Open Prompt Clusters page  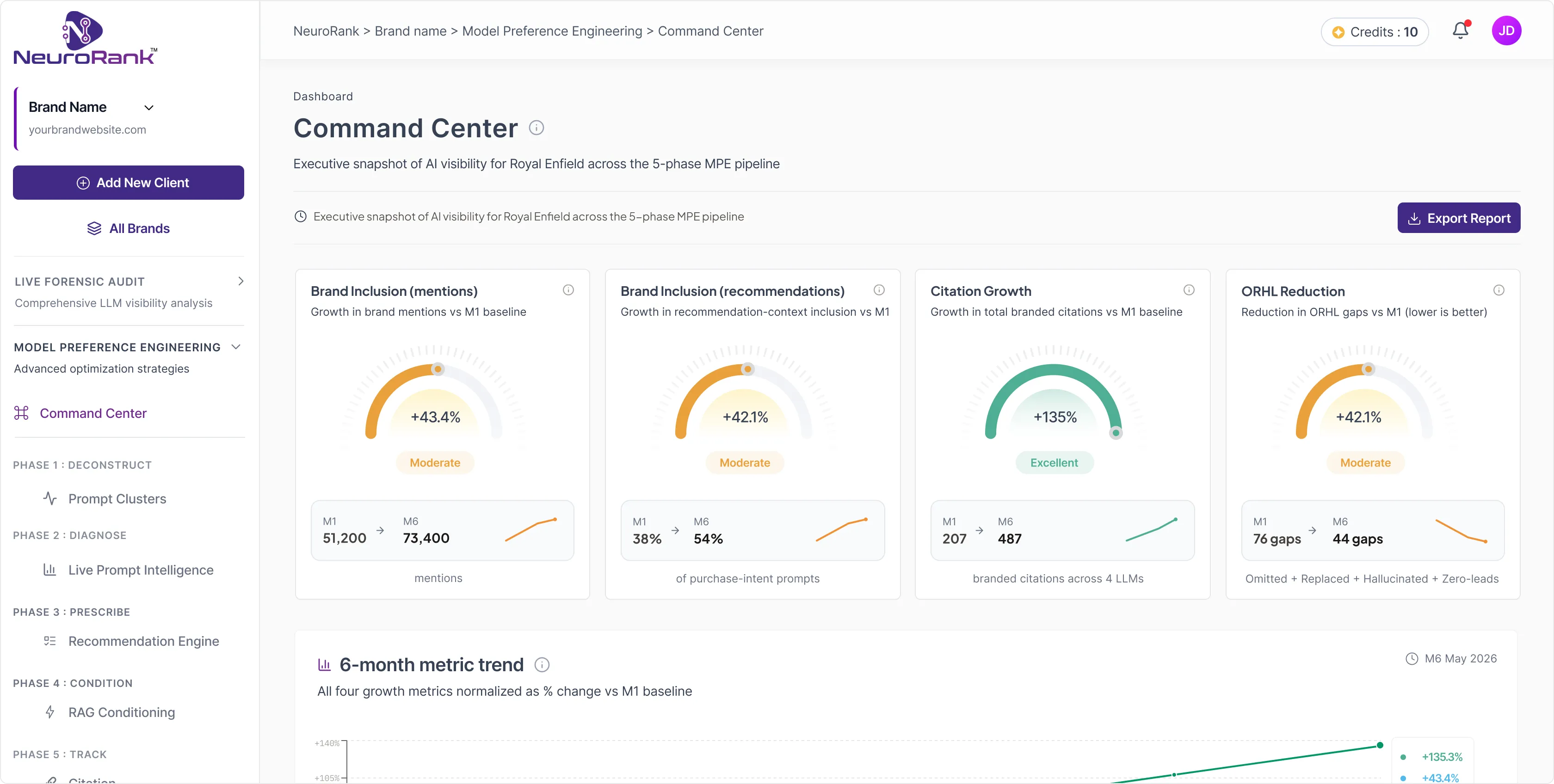coord(117,499)
